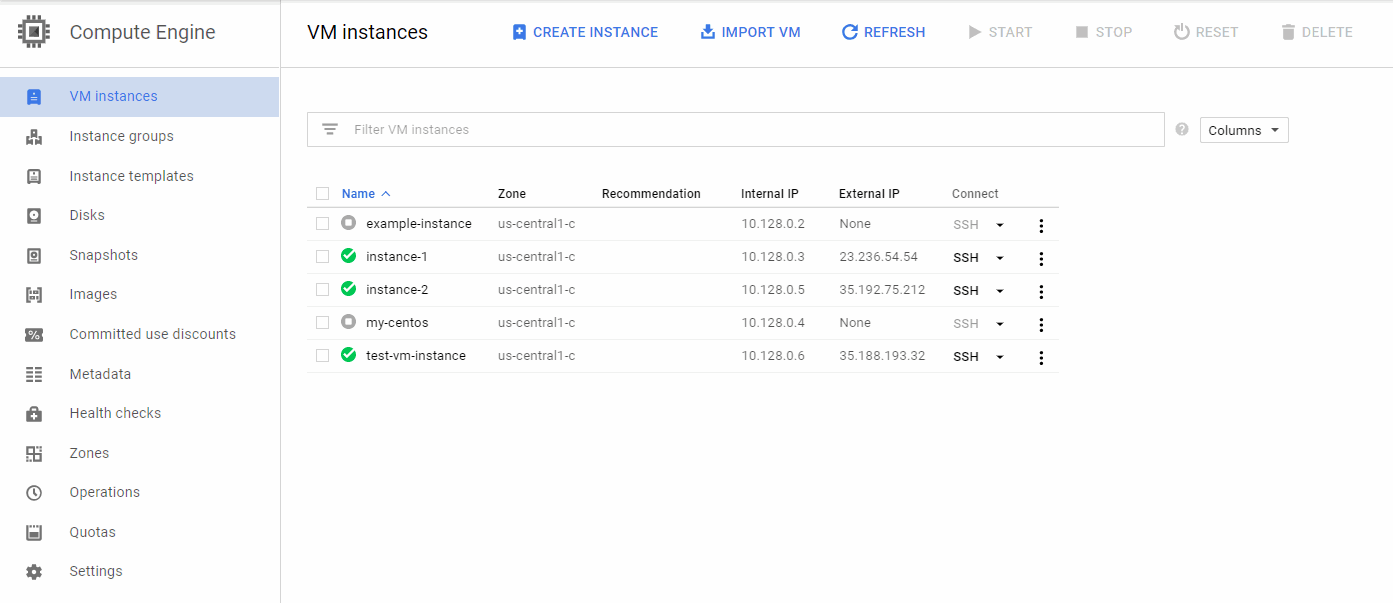Screen dimensions: 1393x603
Task: Go to Health checks
Action: pos(113,412)
